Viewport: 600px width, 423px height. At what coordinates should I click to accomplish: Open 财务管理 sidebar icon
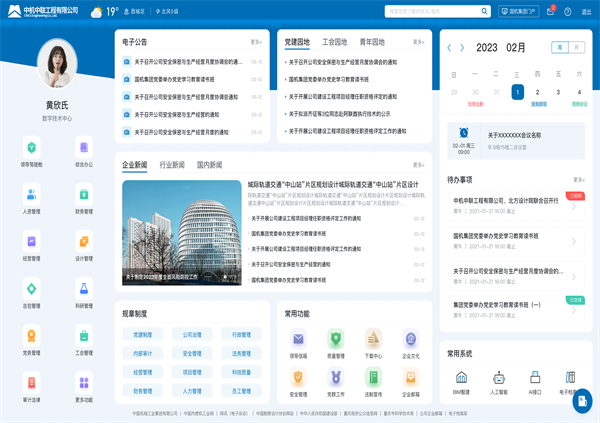tap(84, 194)
